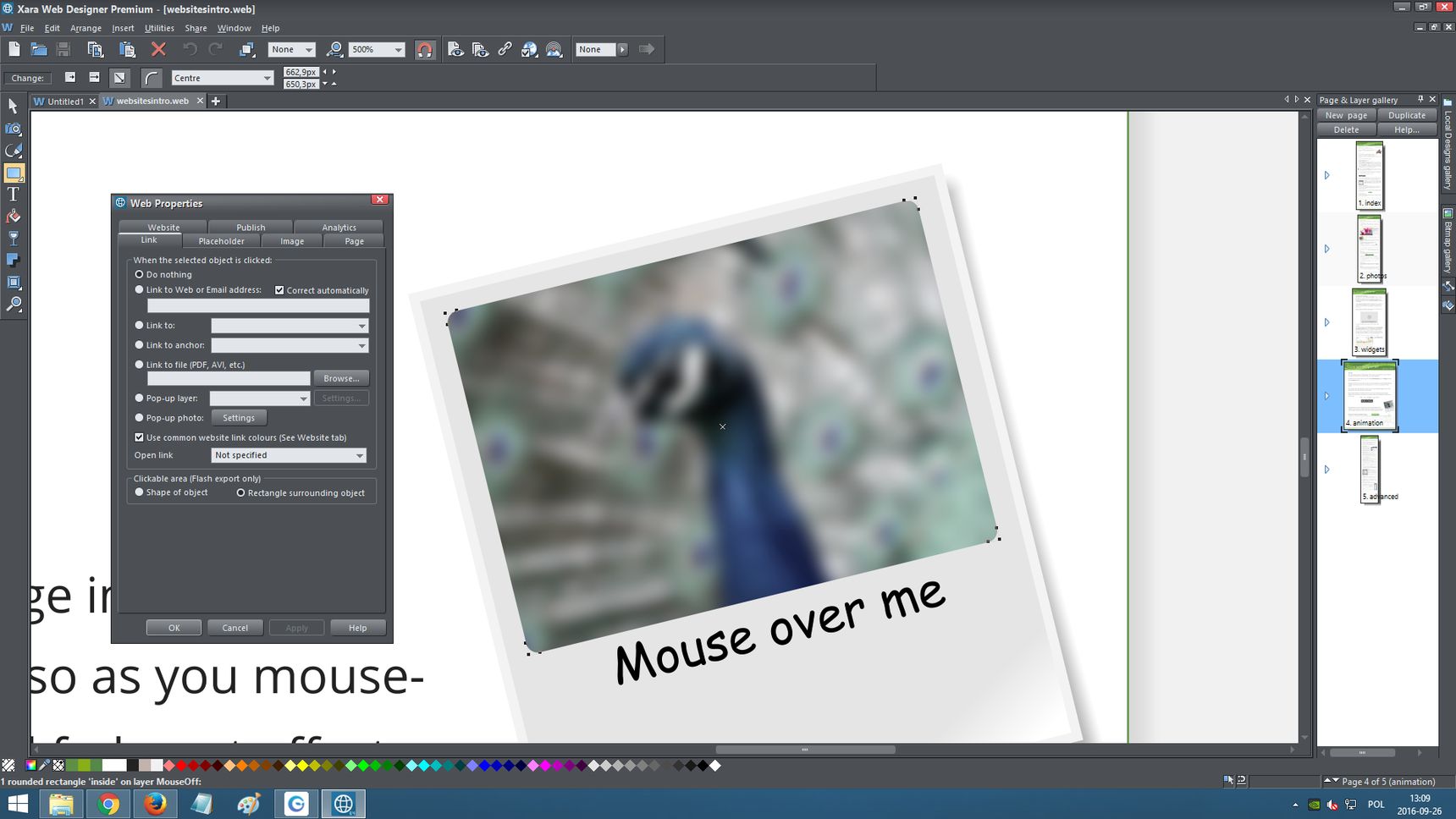The width and height of the screenshot is (1456, 819).
Task: Click the Pop-up photo Settings button
Action: [239, 418]
